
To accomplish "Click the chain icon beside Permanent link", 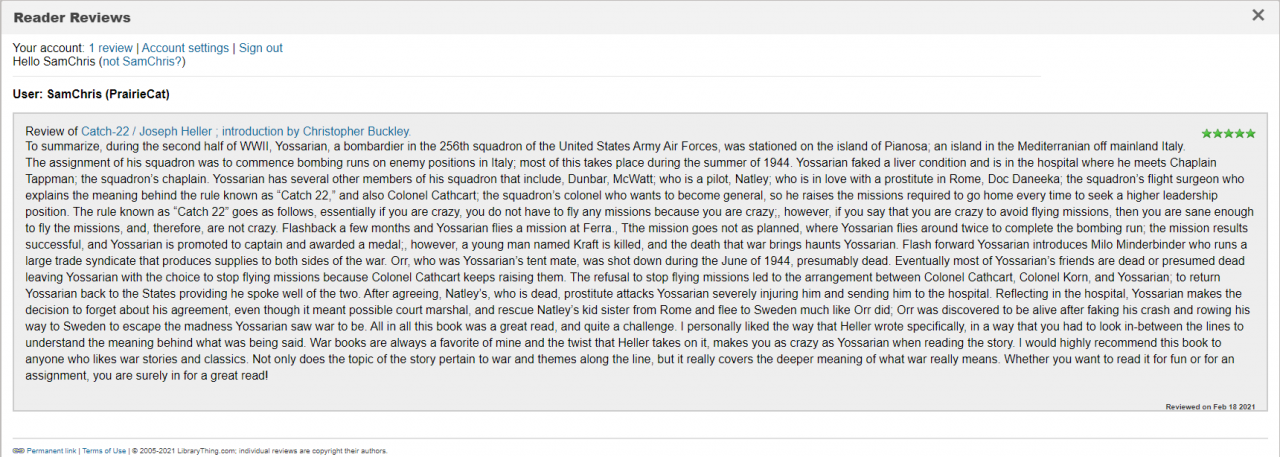I will pyautogui.click(x=18, y=451).
